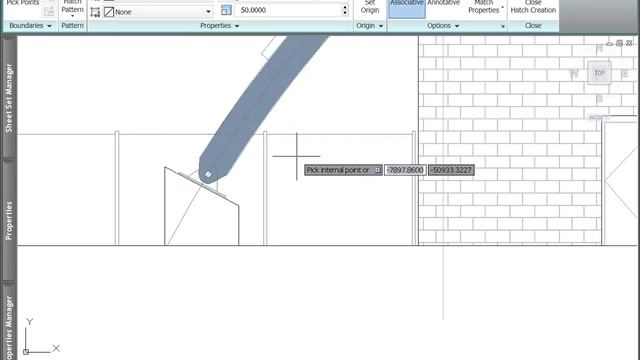
Task: Close the drawing viewport window
Action: [x=629, y=43]
